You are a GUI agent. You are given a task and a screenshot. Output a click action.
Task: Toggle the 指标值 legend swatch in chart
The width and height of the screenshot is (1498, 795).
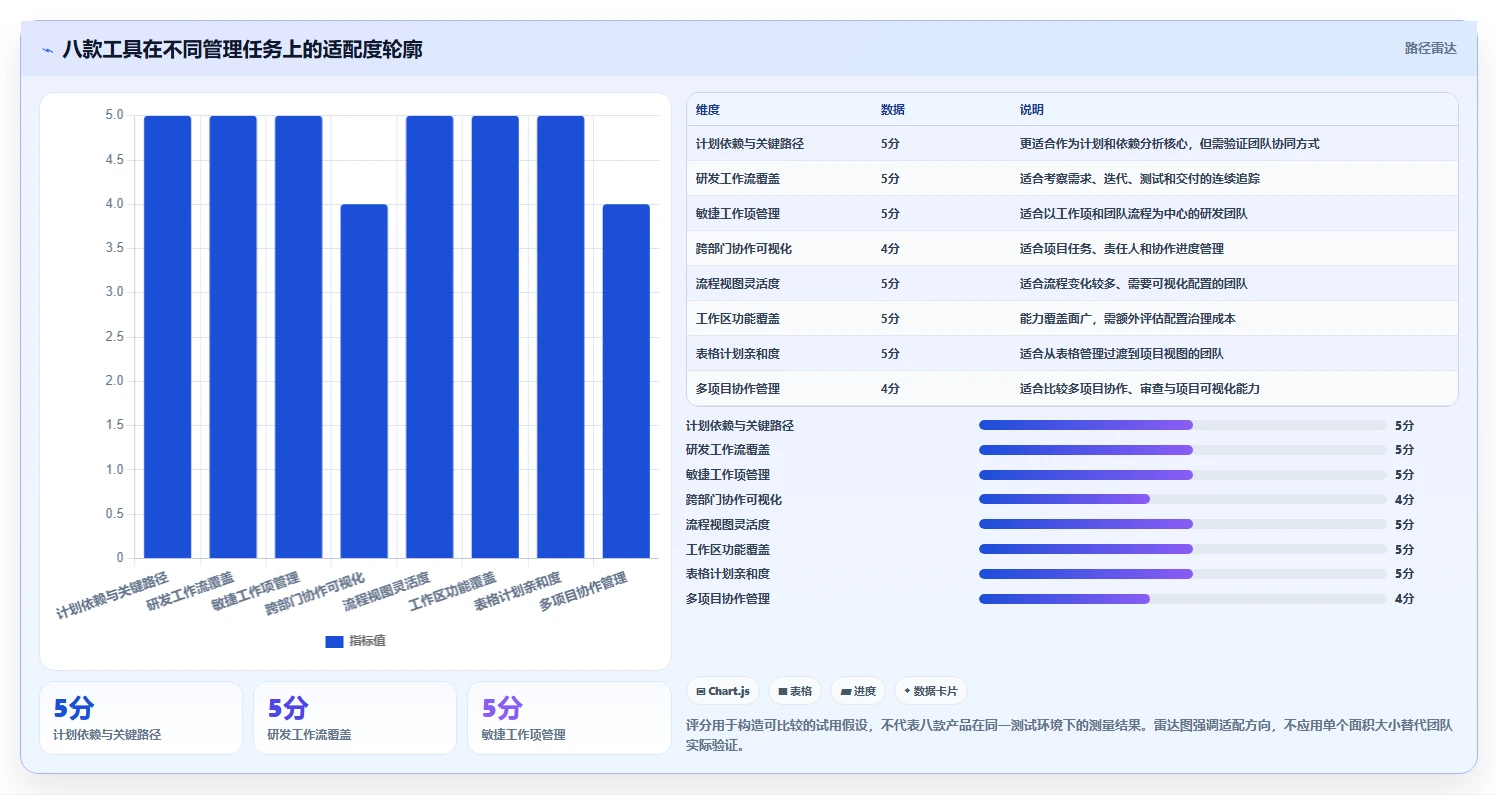[x=334, y=641]
